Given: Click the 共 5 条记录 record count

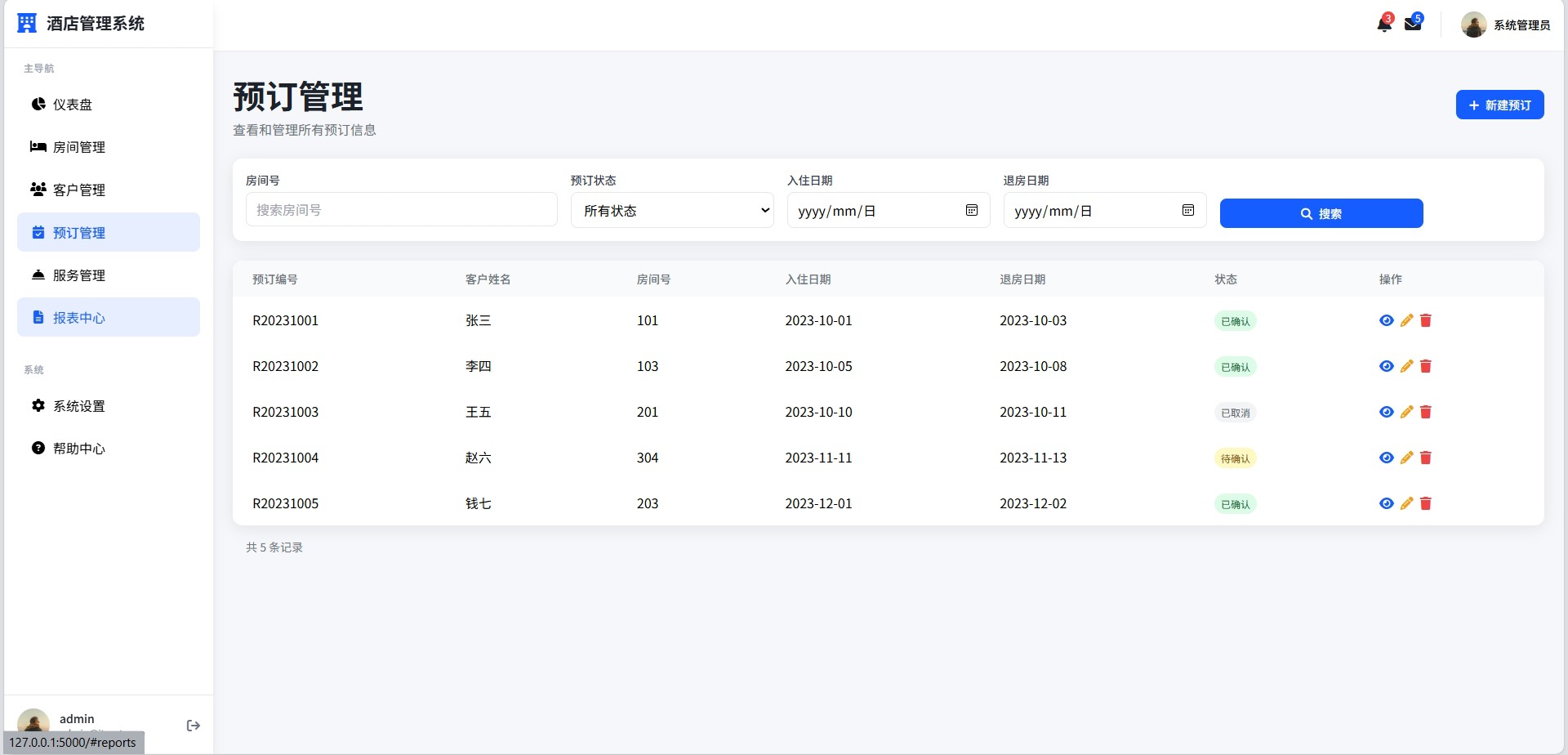Looking at the screenshot, I should click(274, 547).
